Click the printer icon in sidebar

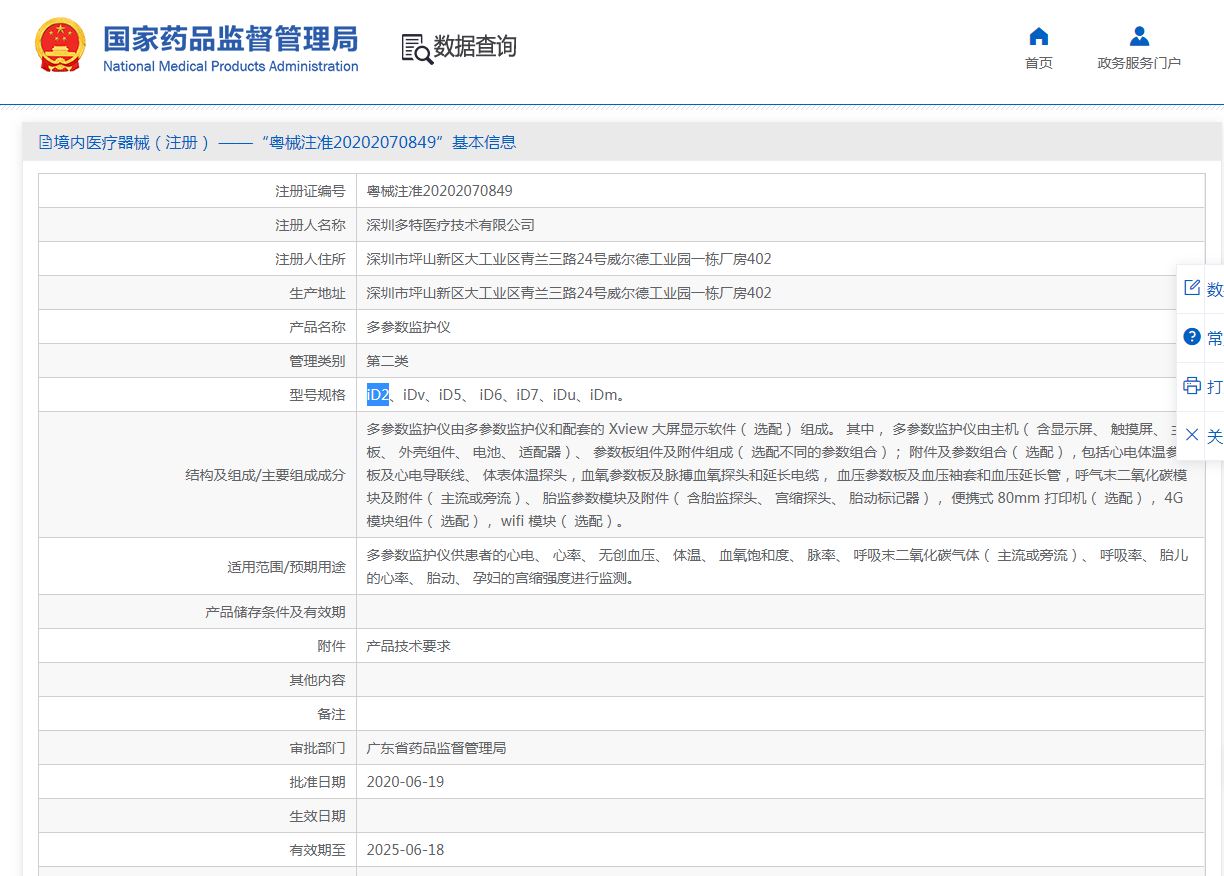[x=1191, y=386]
